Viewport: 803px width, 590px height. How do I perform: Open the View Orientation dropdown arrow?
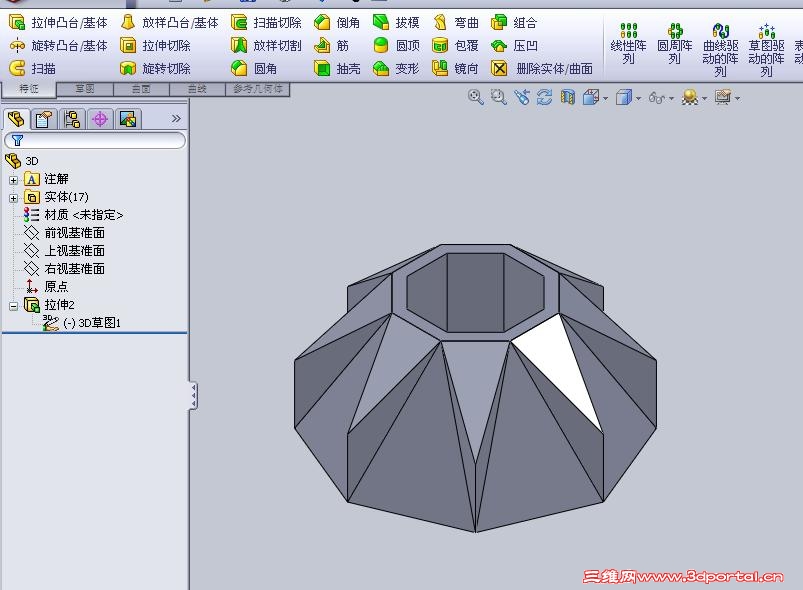pos(605,98)
